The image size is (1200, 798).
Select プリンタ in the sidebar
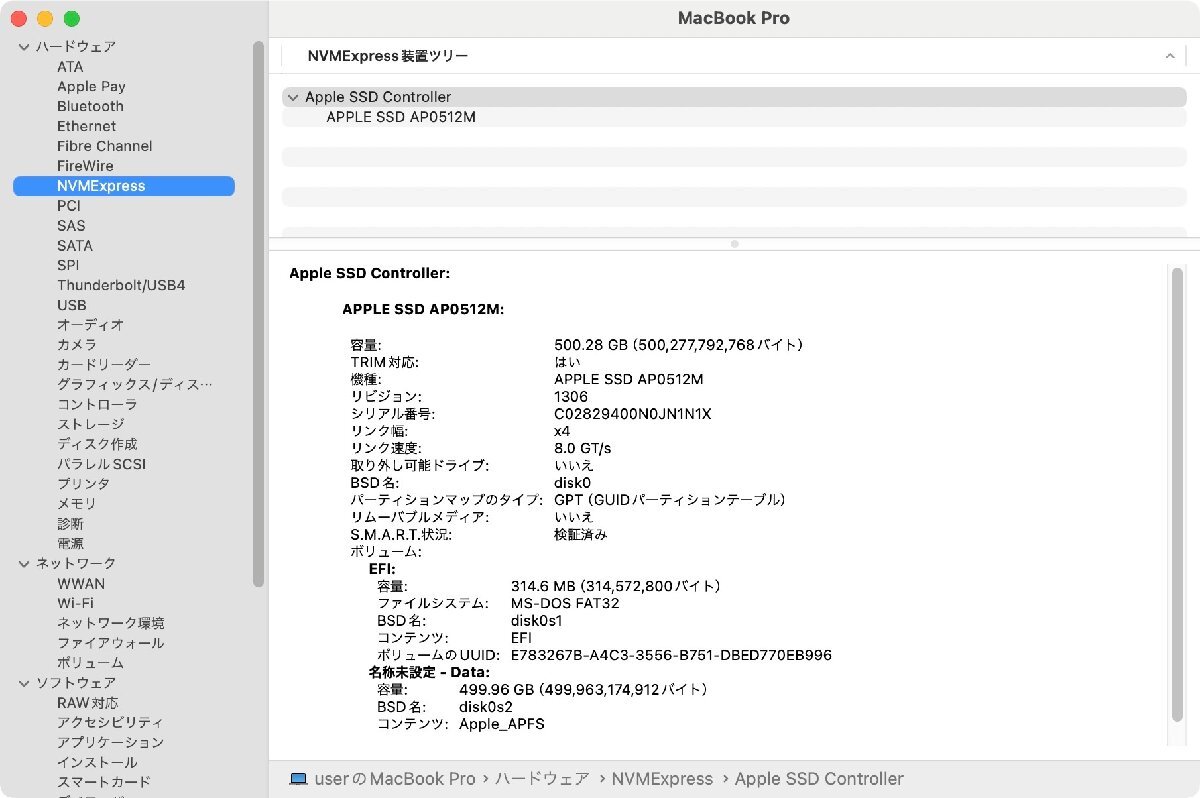(x=83, y=483)
